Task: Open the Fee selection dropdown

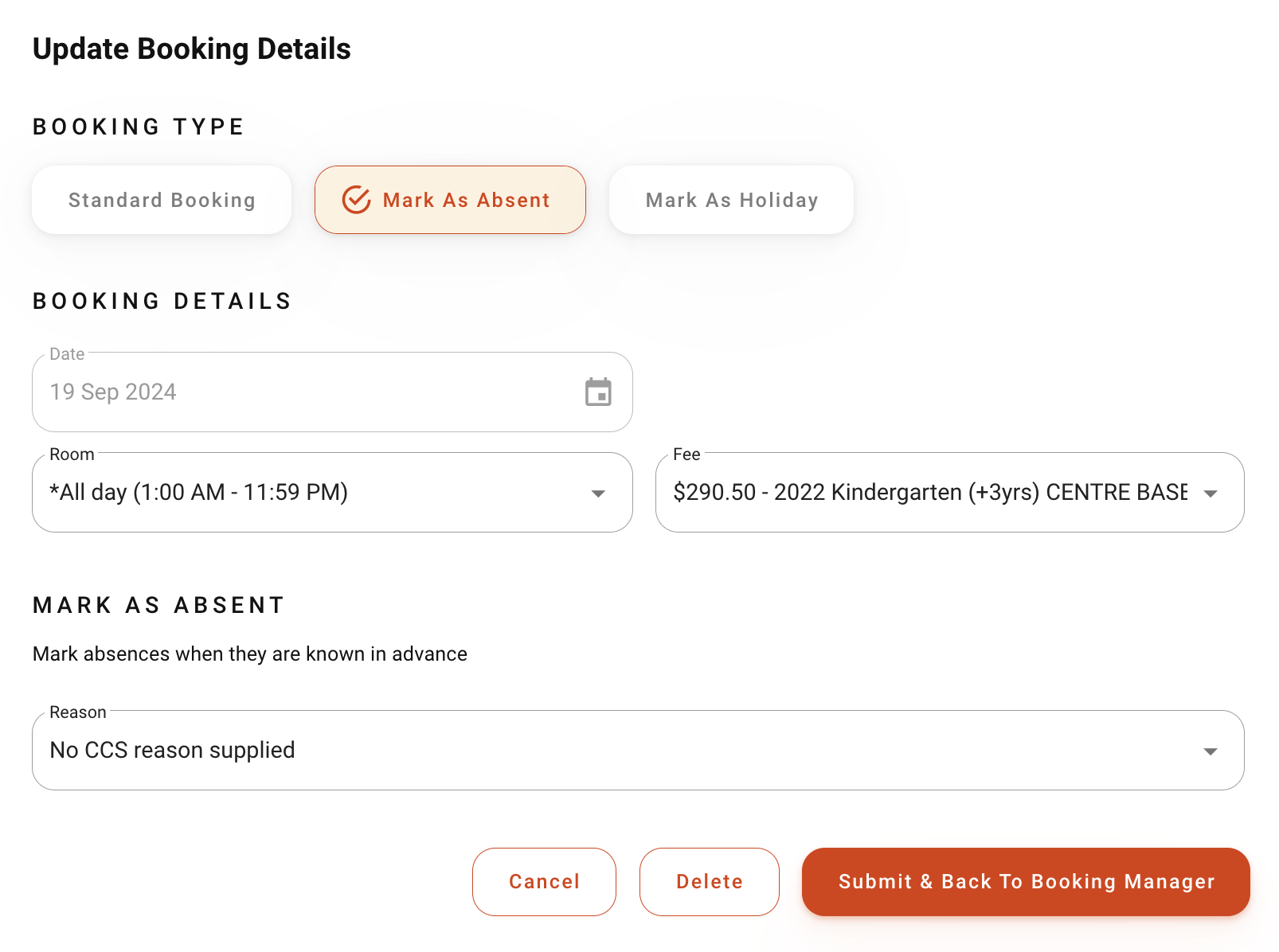Action: point(950,492)
